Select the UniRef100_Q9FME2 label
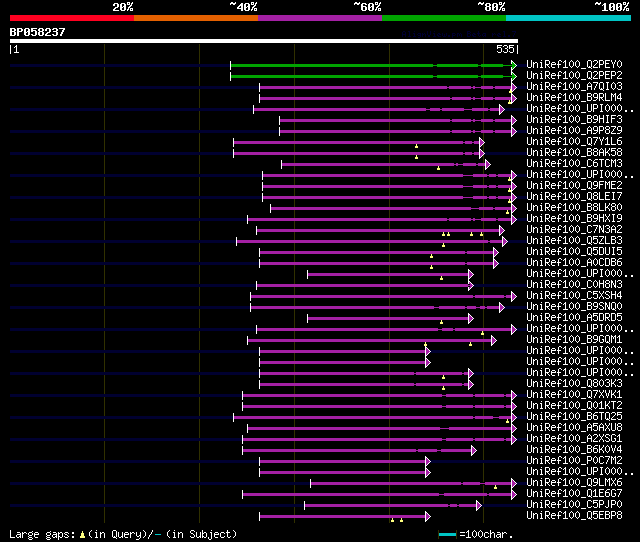Viewport: 640px width, 542px height. coord(574,186)
